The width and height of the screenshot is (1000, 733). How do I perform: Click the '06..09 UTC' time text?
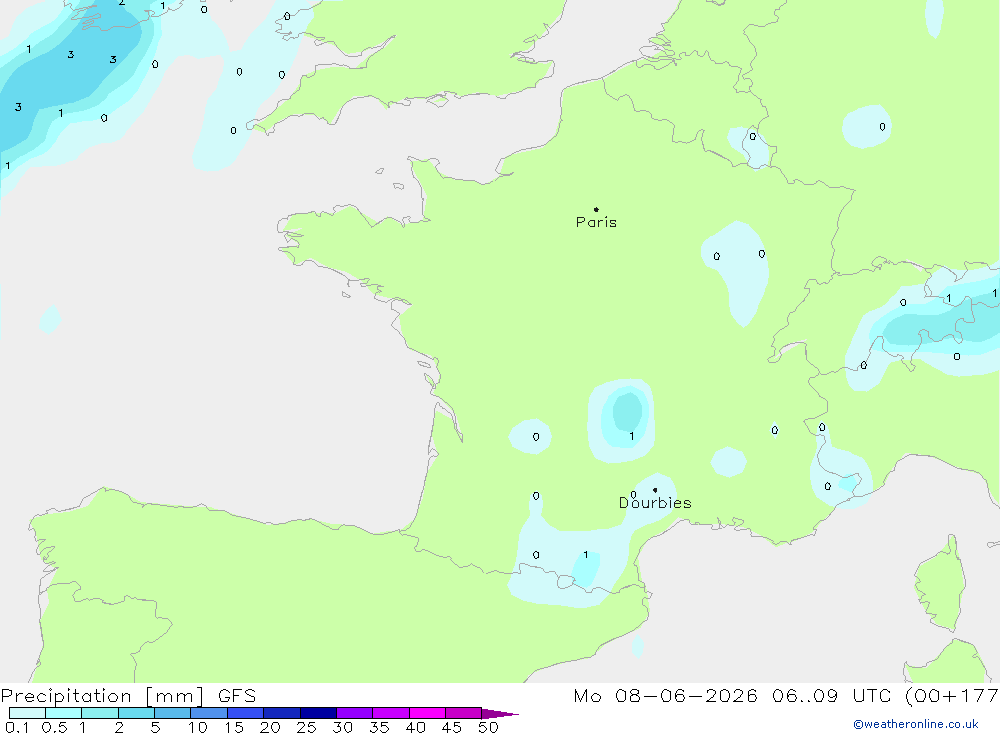point(834,696)
